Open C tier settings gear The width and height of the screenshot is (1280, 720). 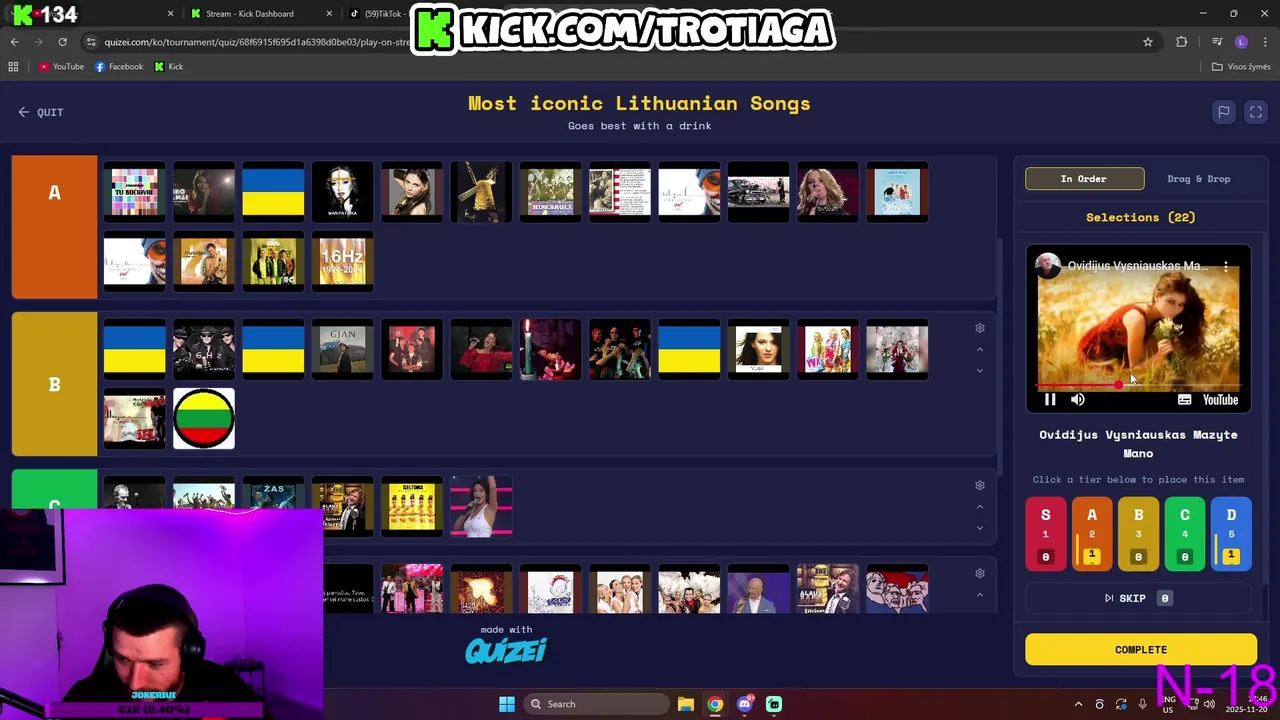coord(980,485)
